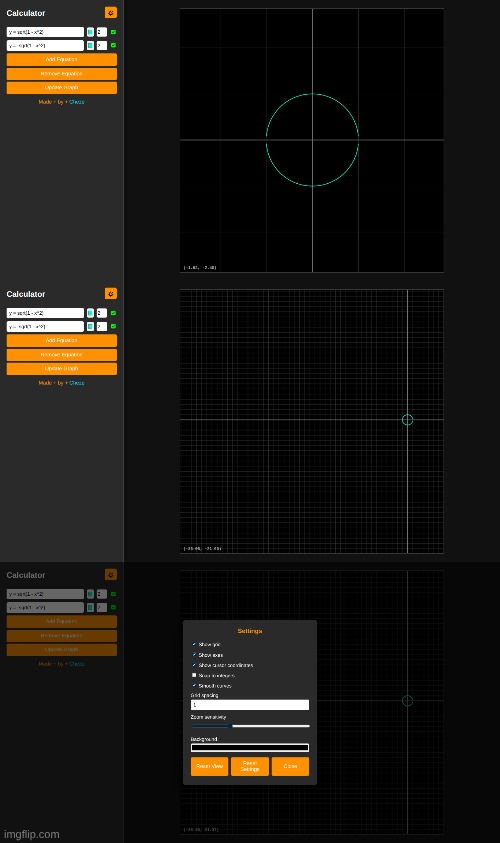500x843 pixels.
Task: Toggle first equation visibility checkbox, middle screenshot
Action: [113, 313]
